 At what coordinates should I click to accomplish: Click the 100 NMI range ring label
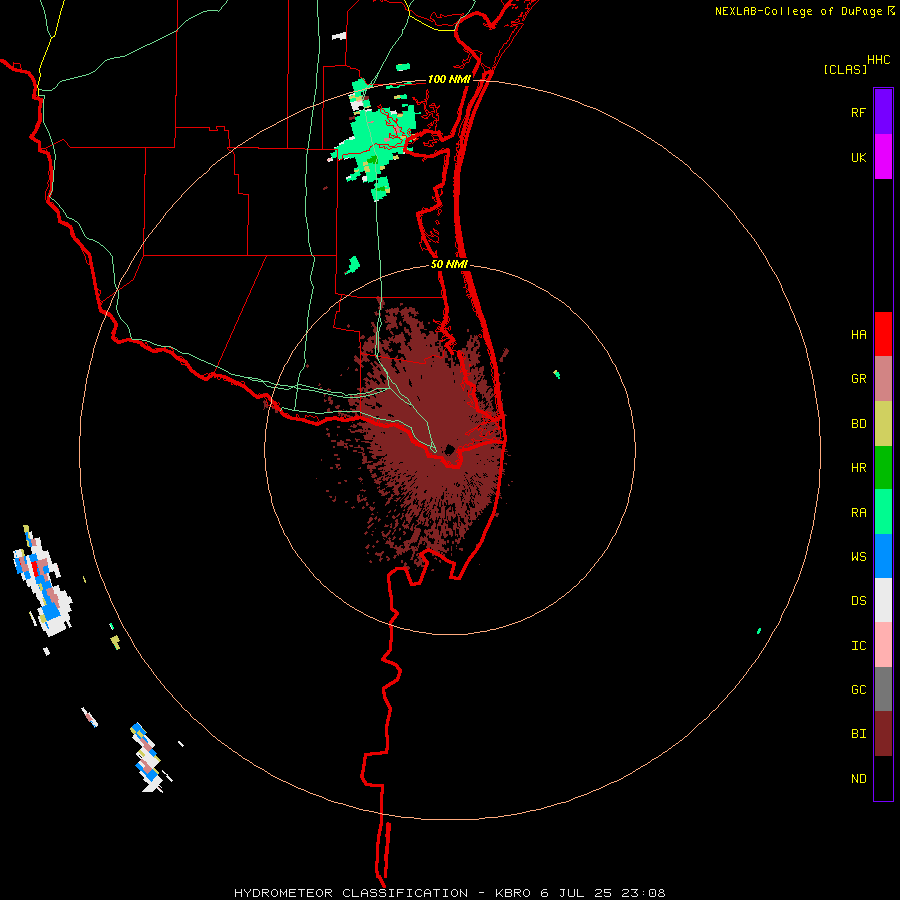(x=449, y=79)
